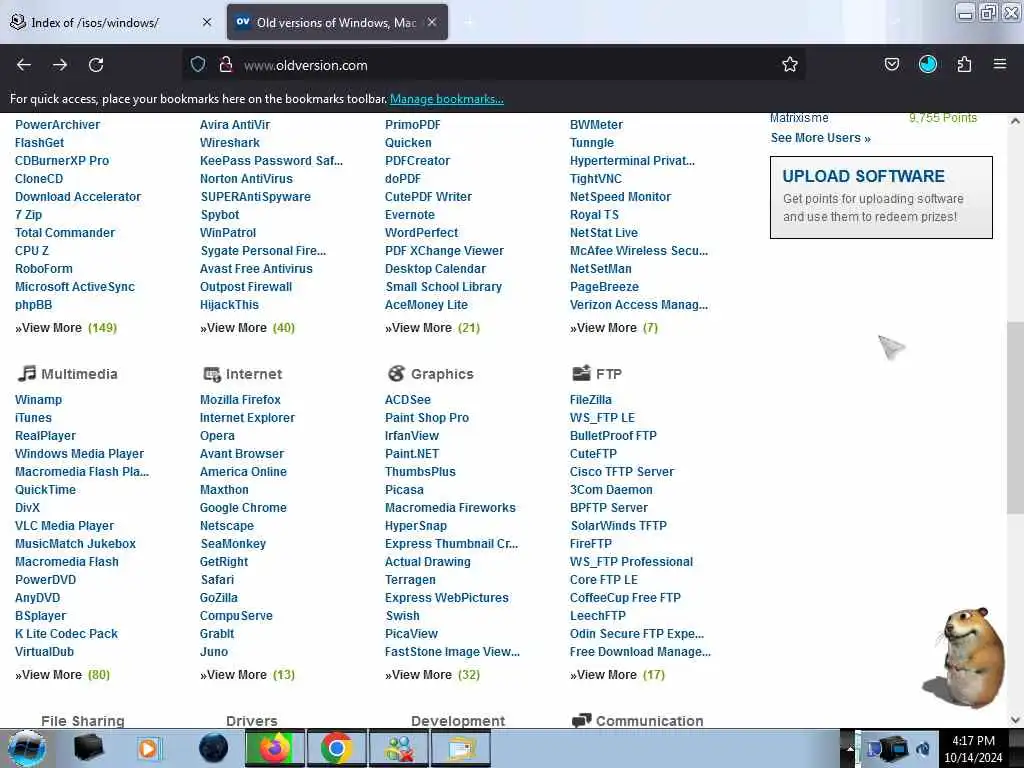This screenshot has height=768, width=1024.
Task: Open the Mozilla Firefox link
Action: pos(240,400)
